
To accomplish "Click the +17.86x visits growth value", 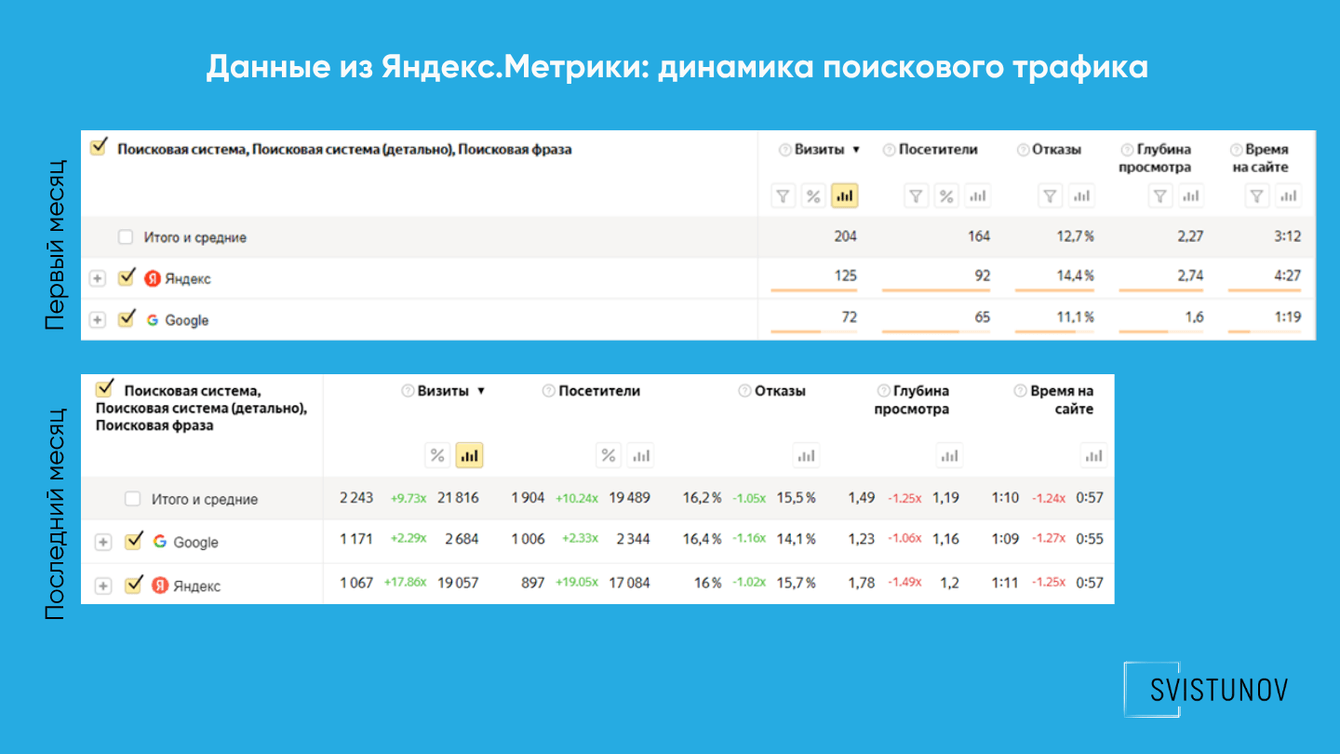I will [405, 582].
